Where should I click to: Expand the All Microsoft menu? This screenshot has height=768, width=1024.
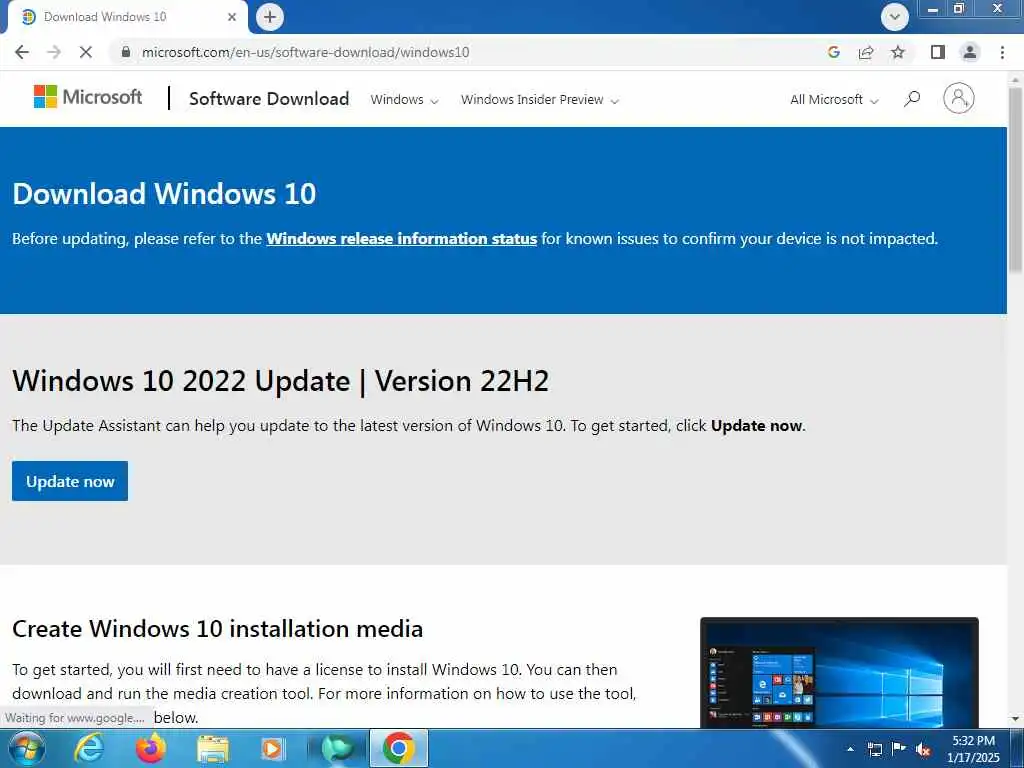[834, 99]
